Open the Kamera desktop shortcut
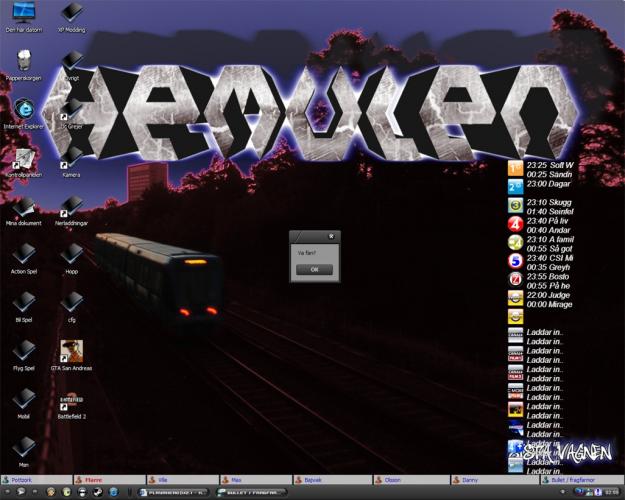 click(x=71, y=157)
